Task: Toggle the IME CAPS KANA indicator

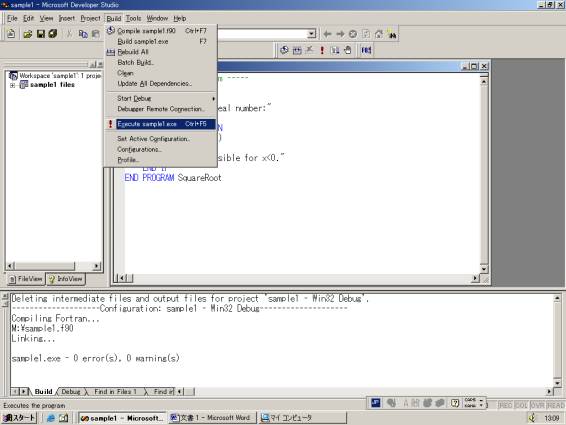Action: [470, 403]
